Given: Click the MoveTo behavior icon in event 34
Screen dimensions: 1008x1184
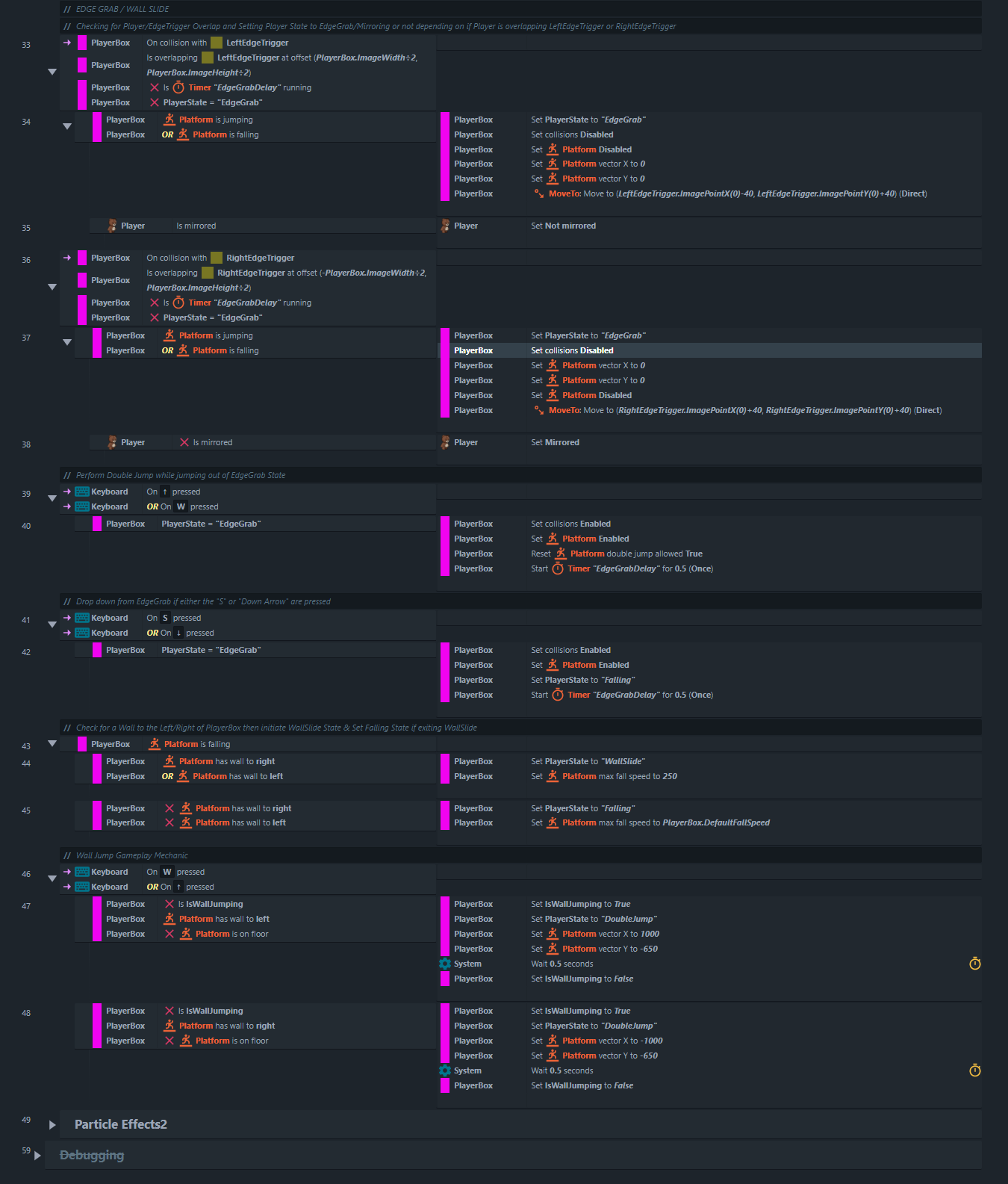Looking at the screenshot, I should [x=539, y=193].
